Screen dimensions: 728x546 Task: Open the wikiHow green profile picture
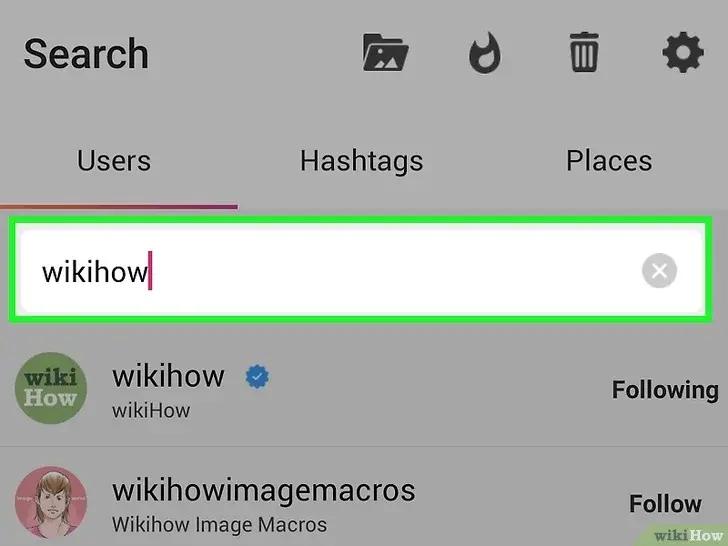tap(51, 388)
